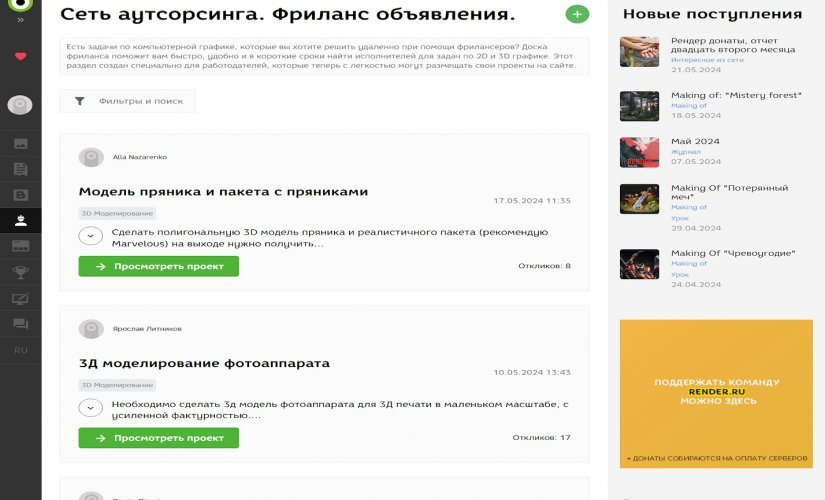
Task: Open the monitor icon in sidebar
Action: pos(21,298)
